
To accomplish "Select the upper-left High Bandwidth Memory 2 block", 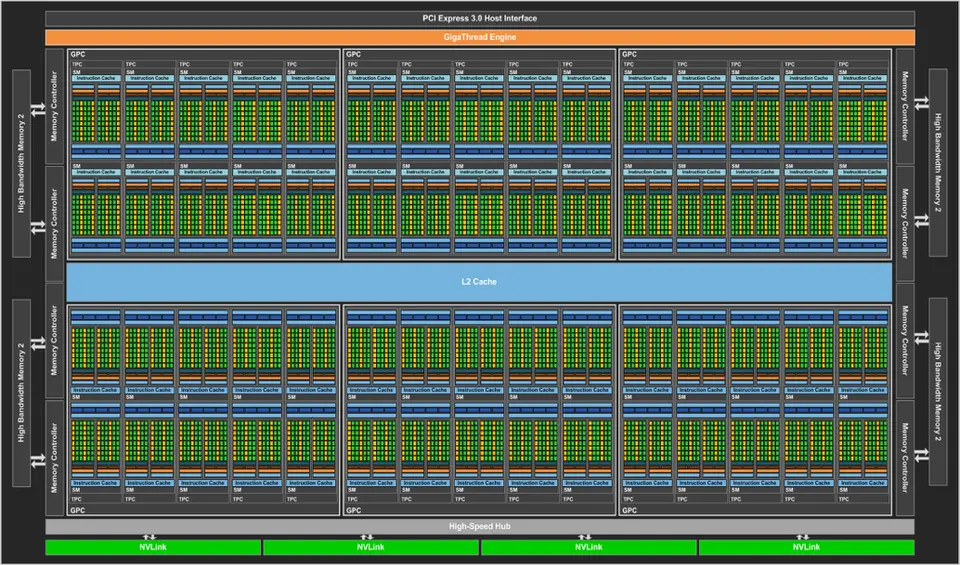I will (22, 165).
